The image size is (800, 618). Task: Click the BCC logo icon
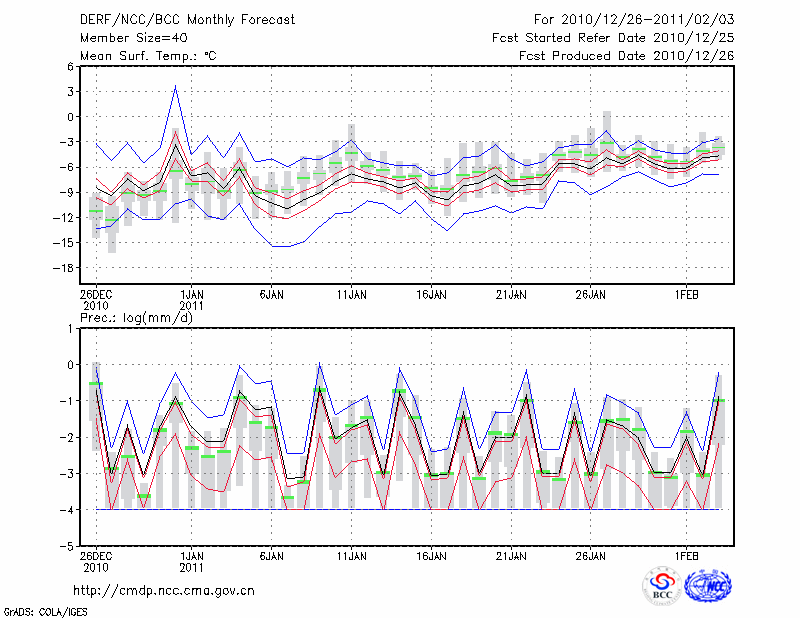662,585
